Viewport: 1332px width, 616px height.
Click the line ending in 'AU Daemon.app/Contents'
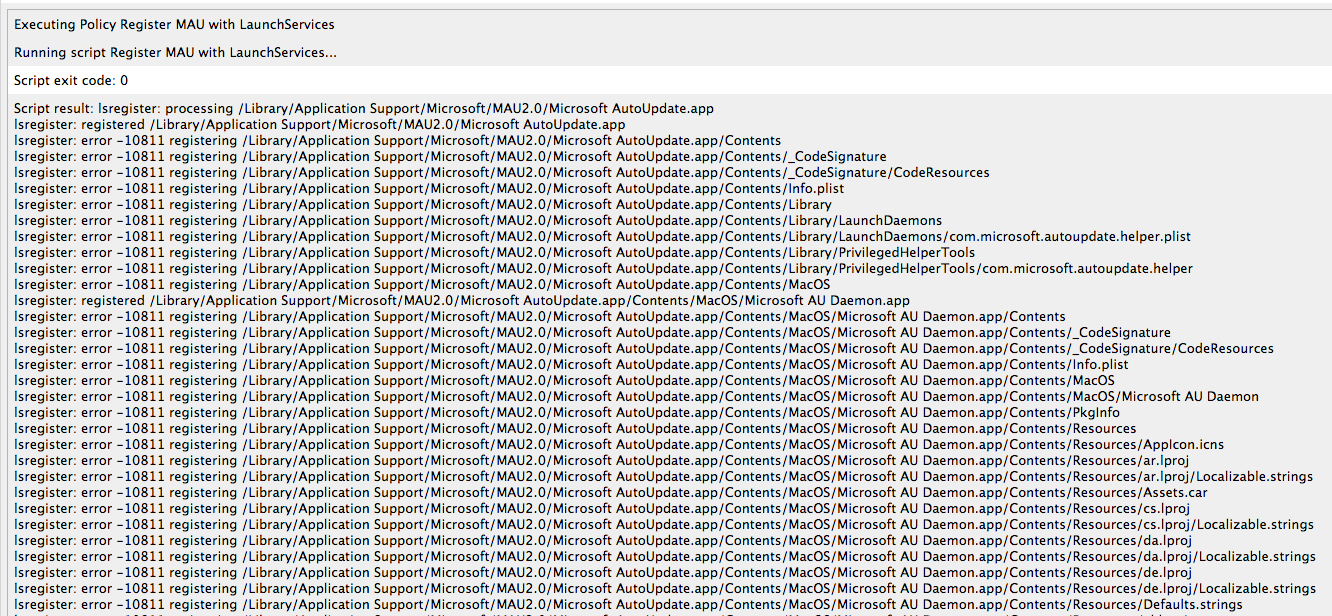click(540, 316)
